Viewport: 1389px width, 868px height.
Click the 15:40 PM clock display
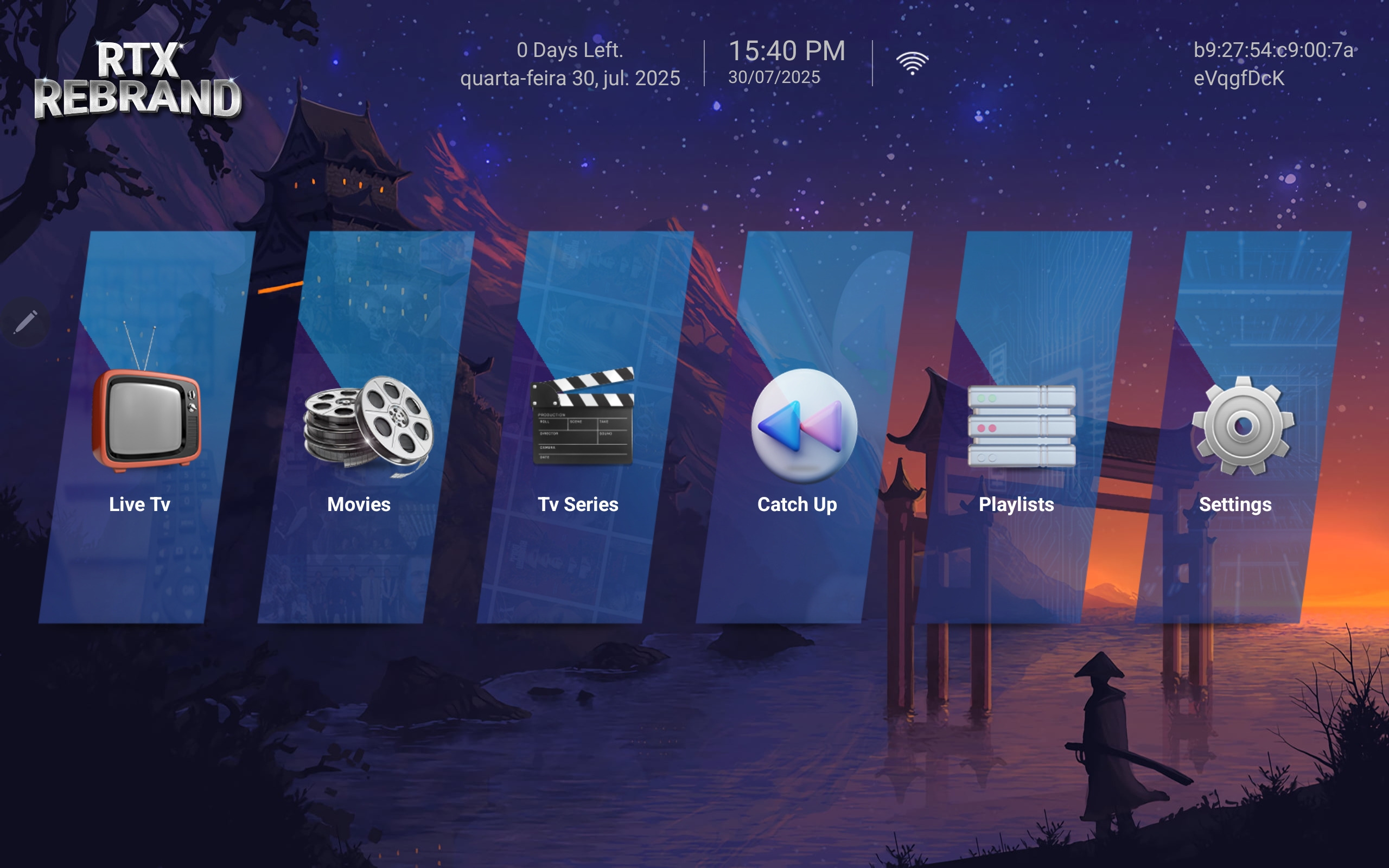(x=786, y=50)
